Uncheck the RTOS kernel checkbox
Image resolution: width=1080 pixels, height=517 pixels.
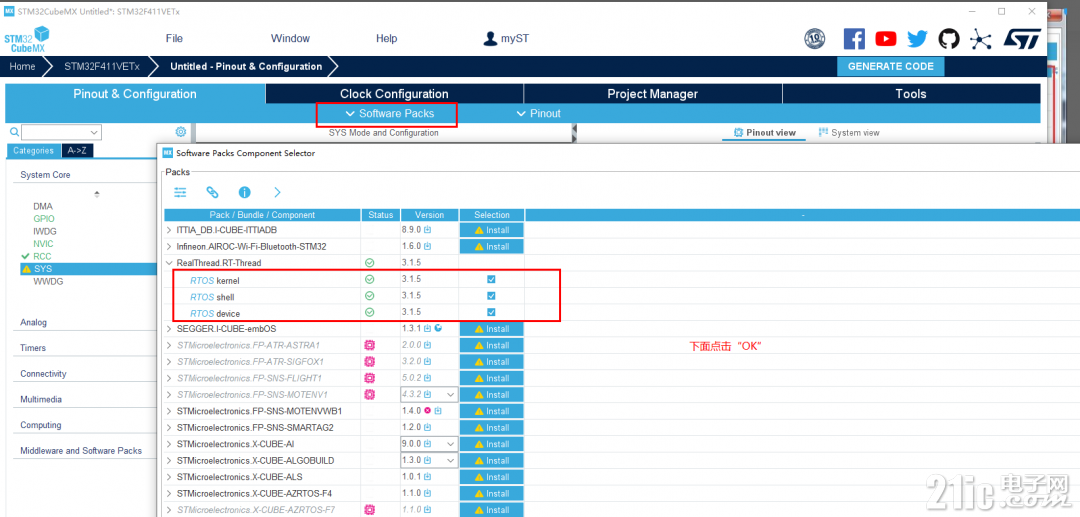point(491,279)
